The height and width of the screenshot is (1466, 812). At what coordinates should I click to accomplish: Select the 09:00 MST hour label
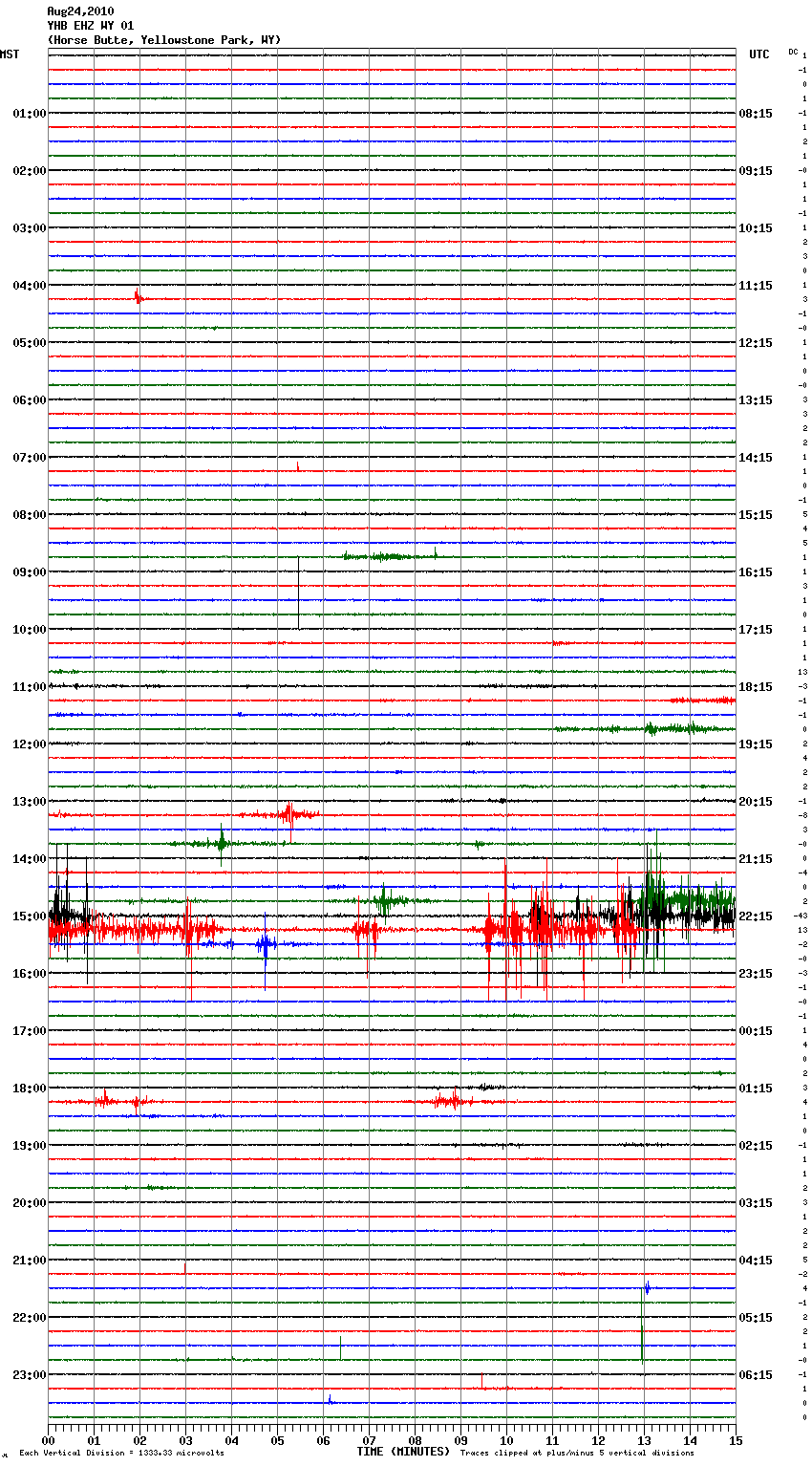click(30, 572)
